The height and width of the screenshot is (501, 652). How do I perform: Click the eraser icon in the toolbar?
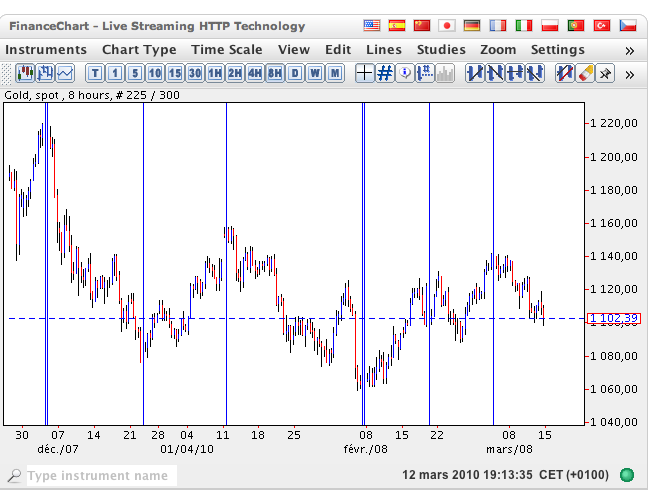click(x=585, y=72)
